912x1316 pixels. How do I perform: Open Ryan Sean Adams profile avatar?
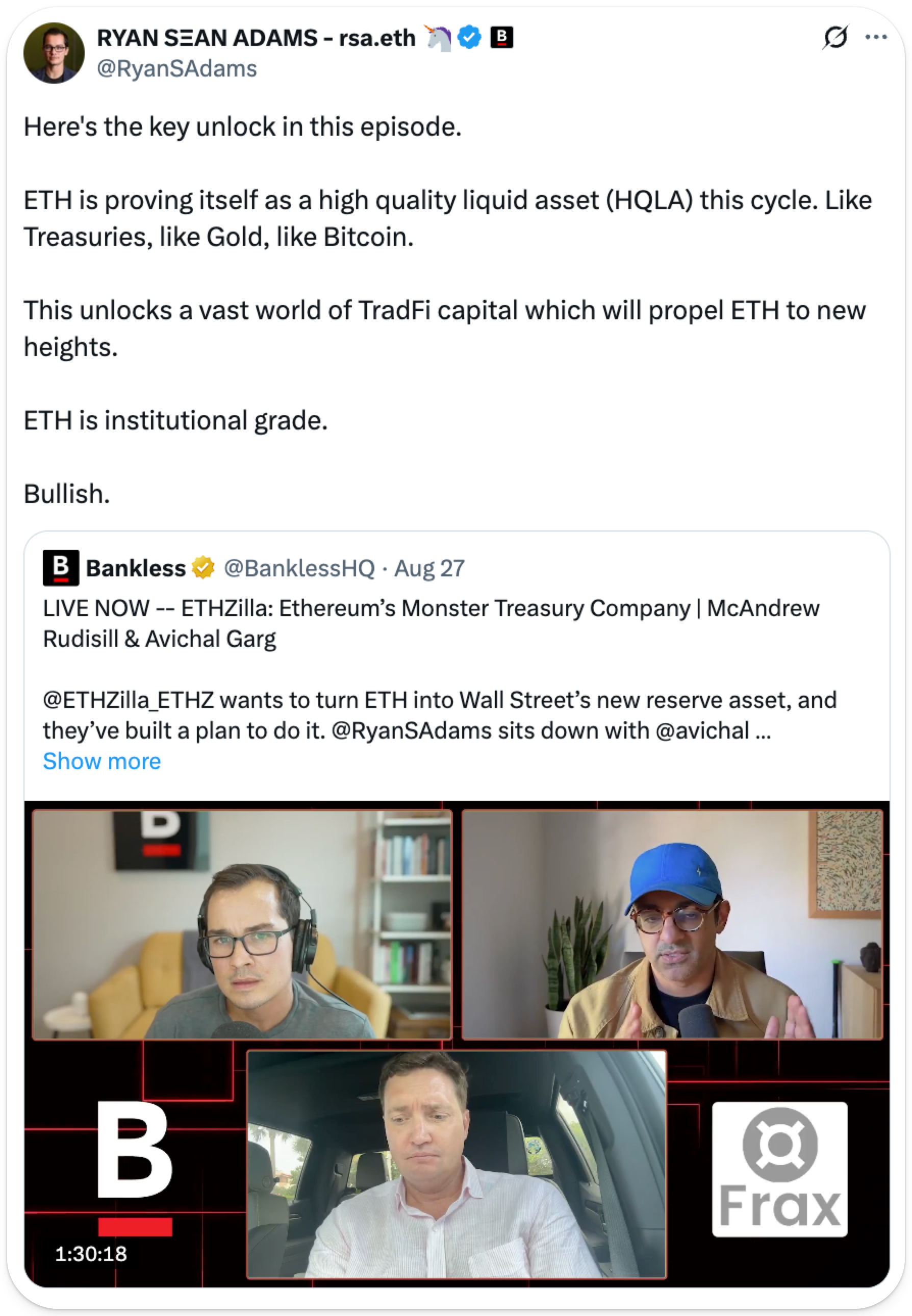coord(54,53)
